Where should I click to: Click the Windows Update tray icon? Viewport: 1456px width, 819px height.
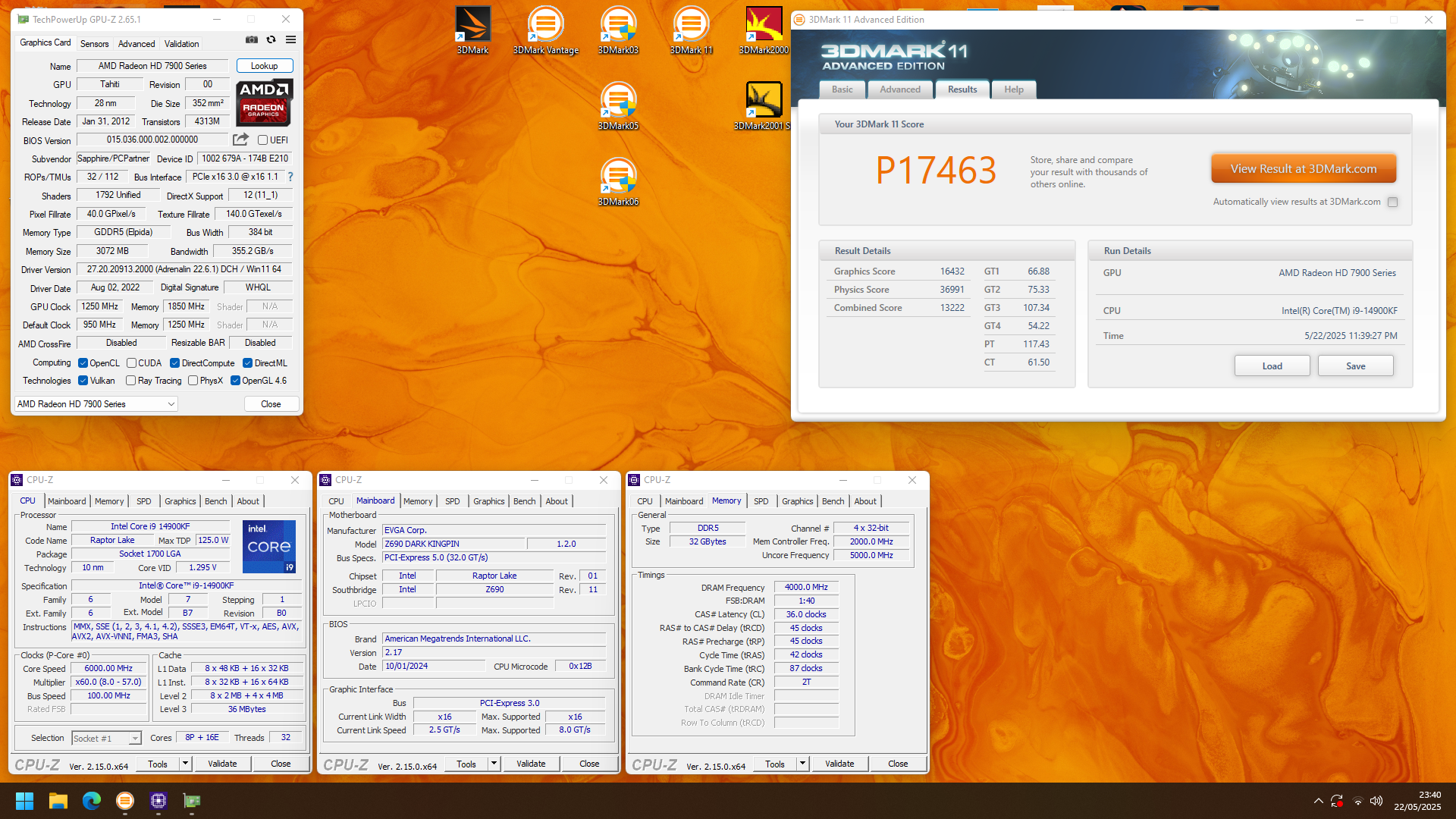[1337, 801]
